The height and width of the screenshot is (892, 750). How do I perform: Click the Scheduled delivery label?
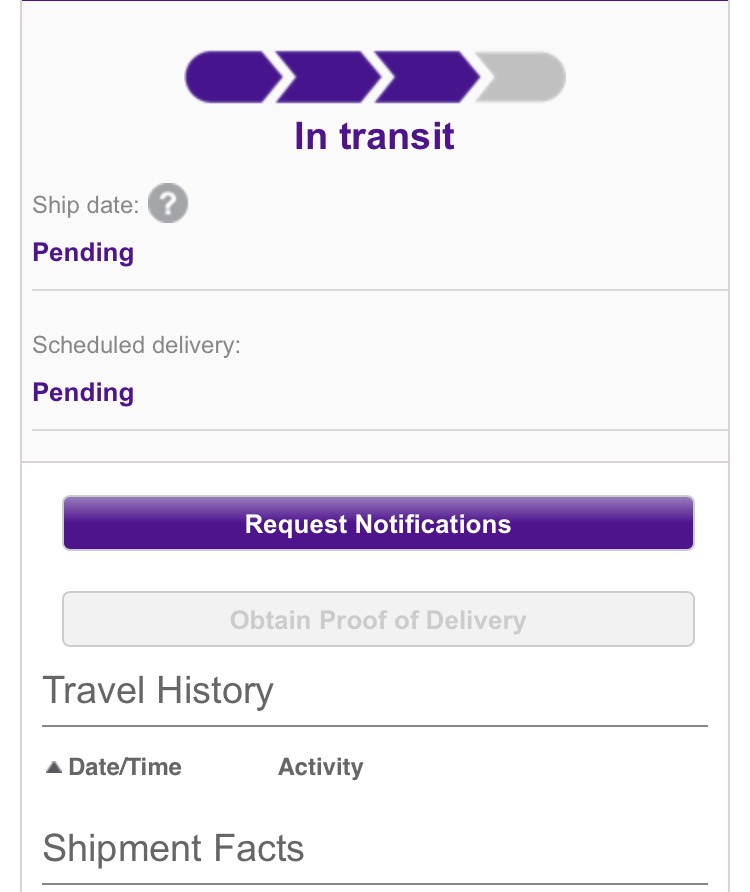click(137, 345)
